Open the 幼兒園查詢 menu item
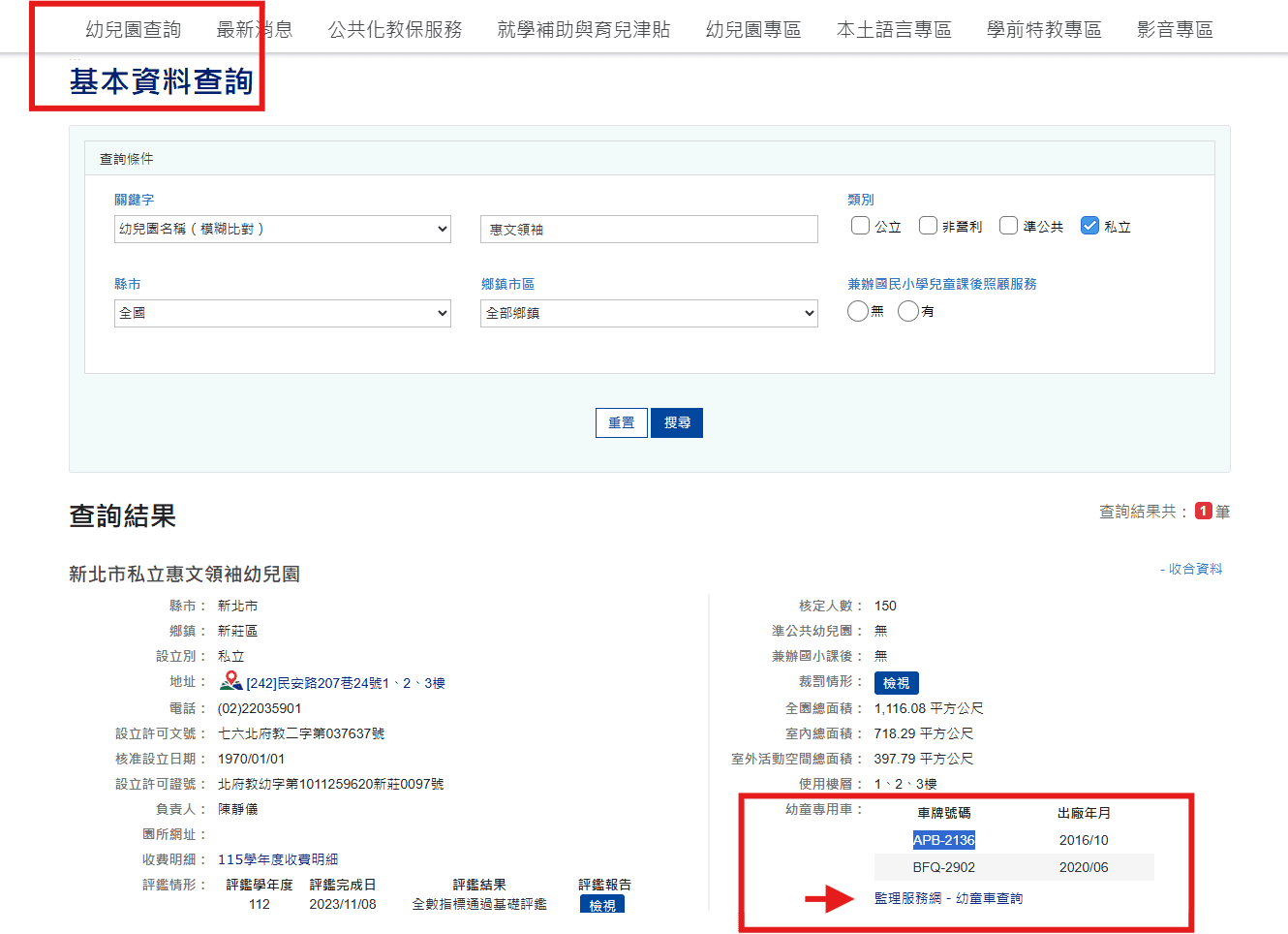The height and width of the screenshot is (934, 1288). [134, 29]
